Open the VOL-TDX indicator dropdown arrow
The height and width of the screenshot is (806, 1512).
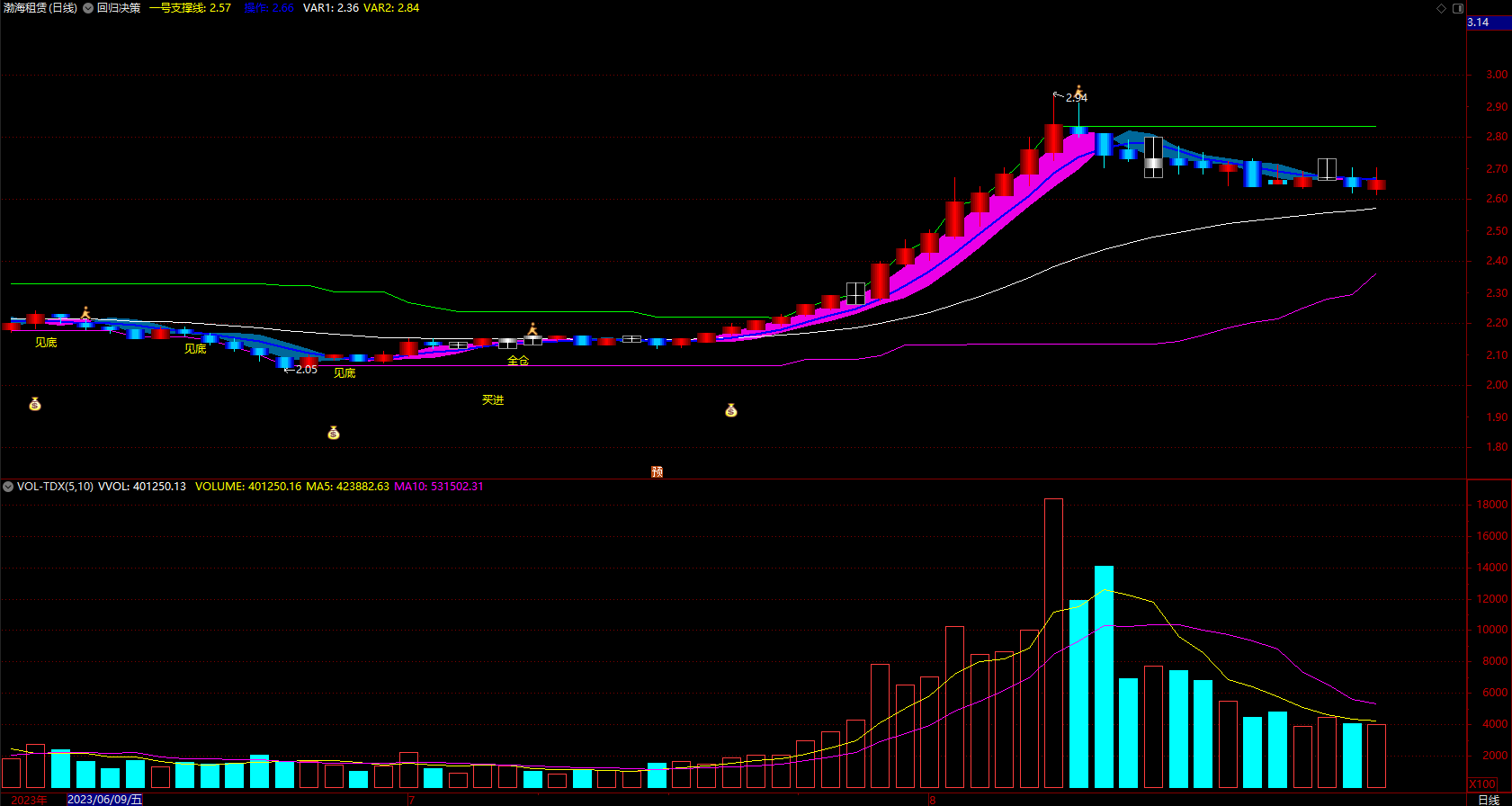coord(8,487)
